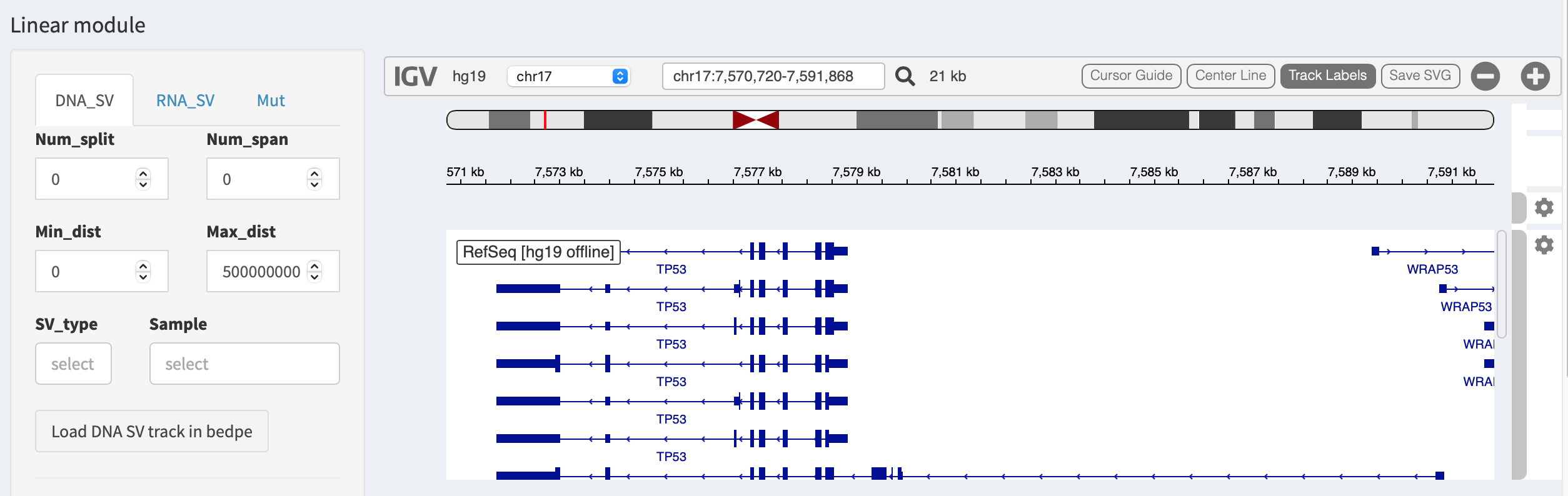Zoom in with the plus icon

coord(1535,76)
